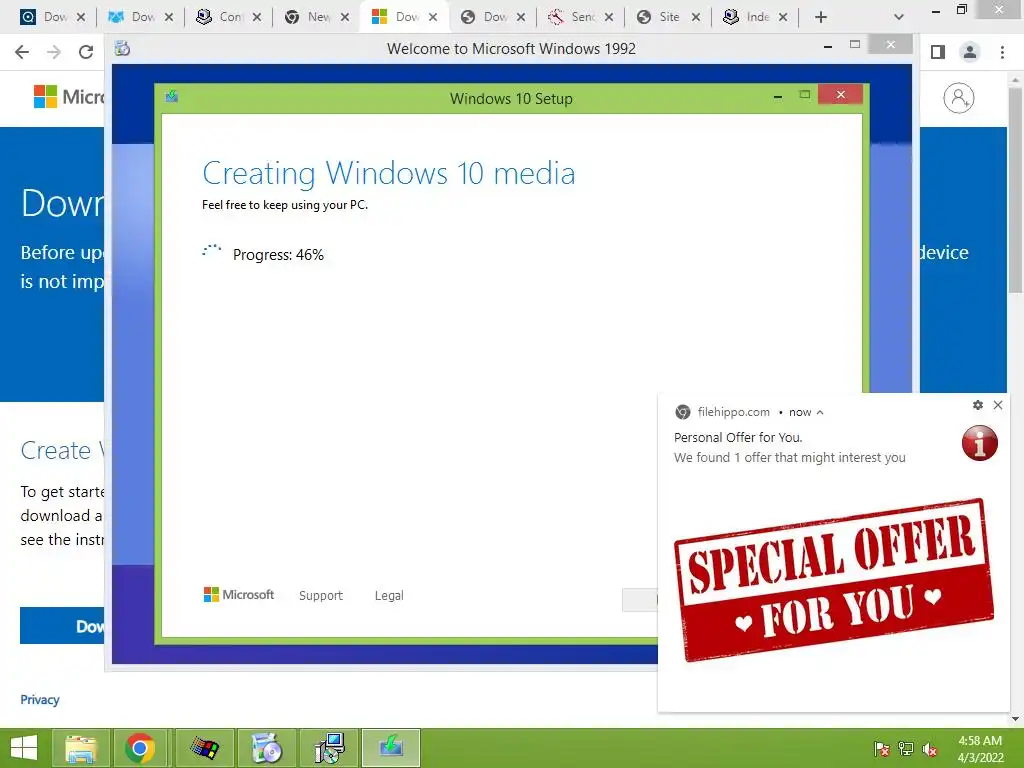The width and height of the screenshot is (1024, 768).
Task: Close the Windows 10 Setup window
Action: (840, 95)
